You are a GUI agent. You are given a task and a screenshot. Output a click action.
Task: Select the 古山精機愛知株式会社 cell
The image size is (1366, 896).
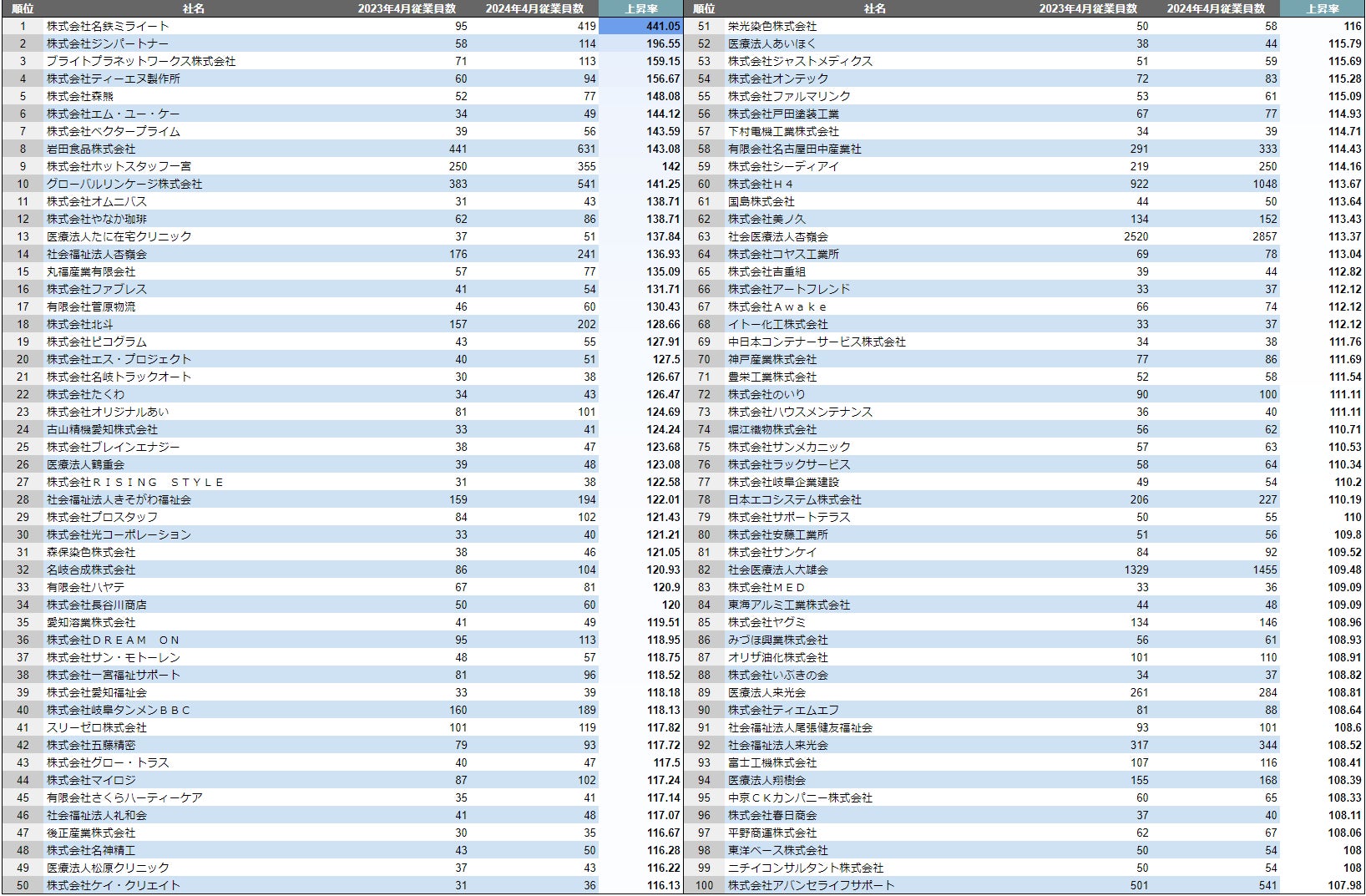click(102, 429)
